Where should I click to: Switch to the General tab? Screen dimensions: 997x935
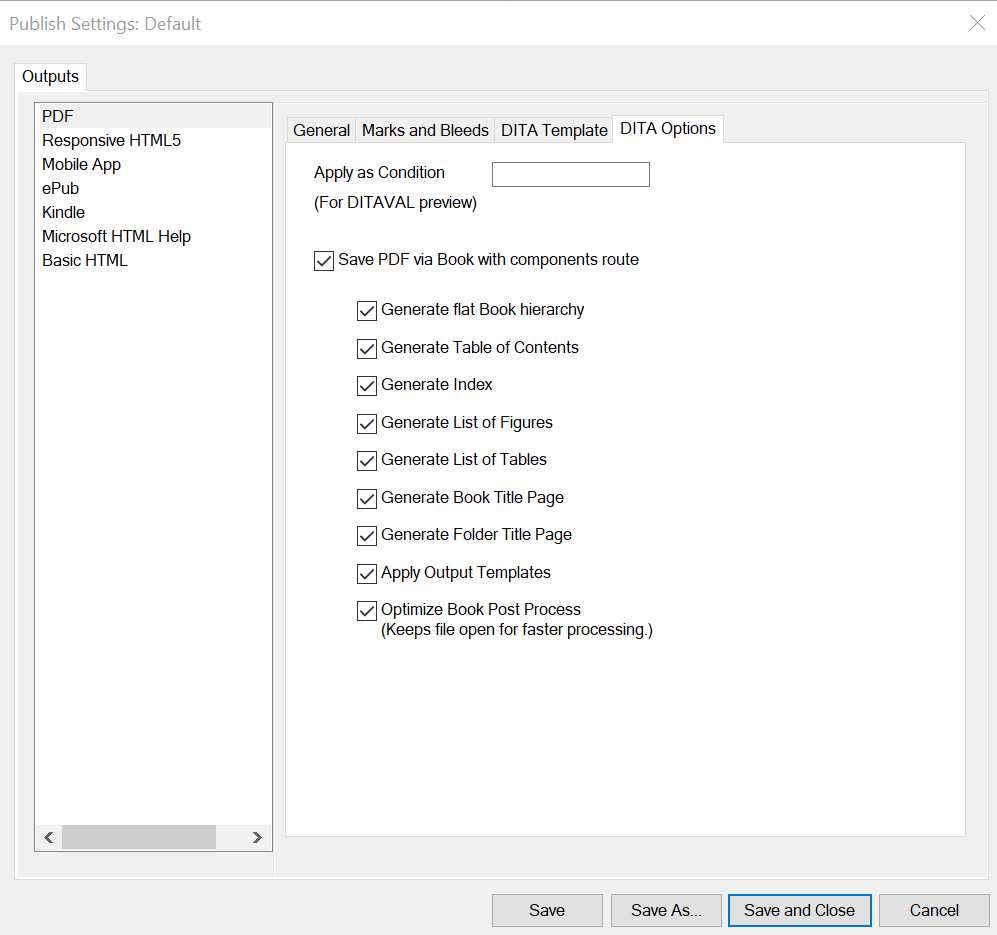click(321, 130)
